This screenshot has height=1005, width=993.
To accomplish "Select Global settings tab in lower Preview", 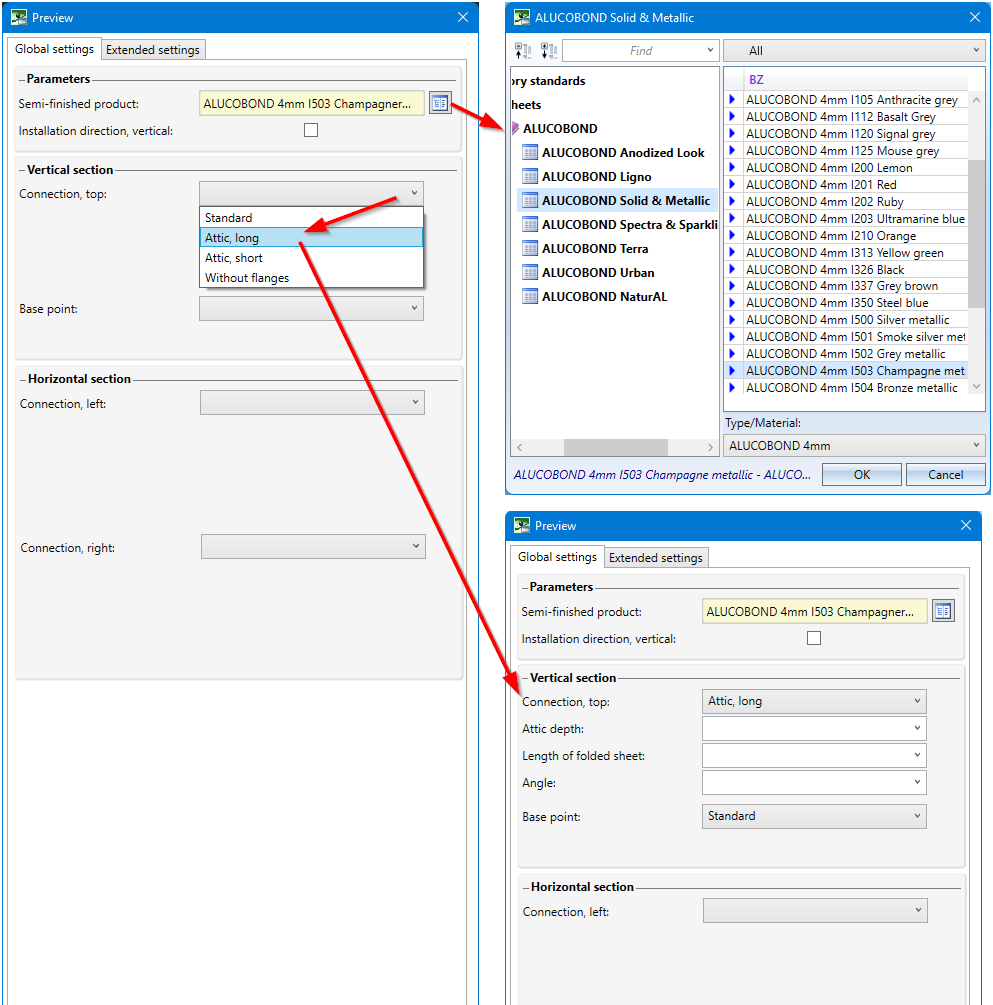I will coord(557,557).
